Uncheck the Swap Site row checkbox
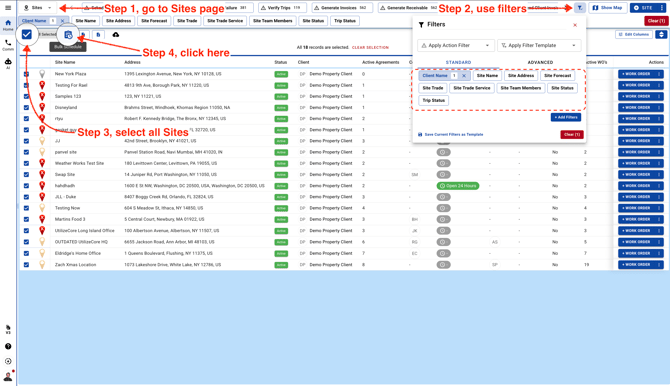 (26, 174)
